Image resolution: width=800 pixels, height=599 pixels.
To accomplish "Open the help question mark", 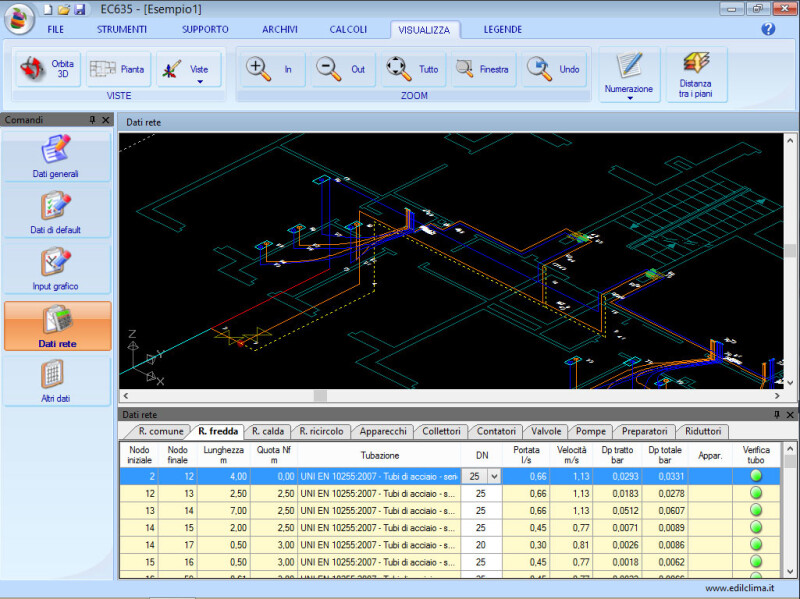I will click(768, 29).
